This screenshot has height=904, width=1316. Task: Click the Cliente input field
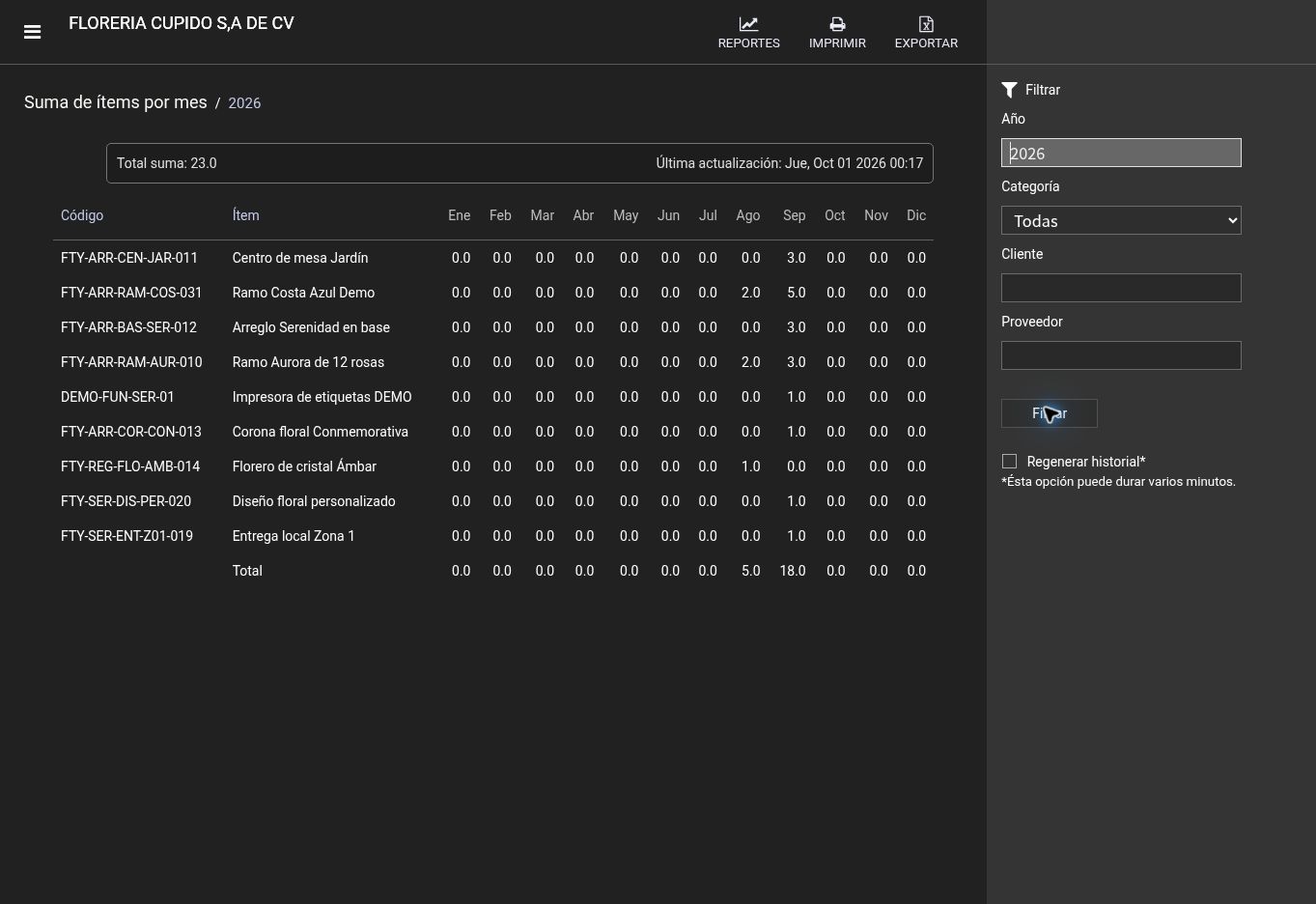coord(1121,288)
